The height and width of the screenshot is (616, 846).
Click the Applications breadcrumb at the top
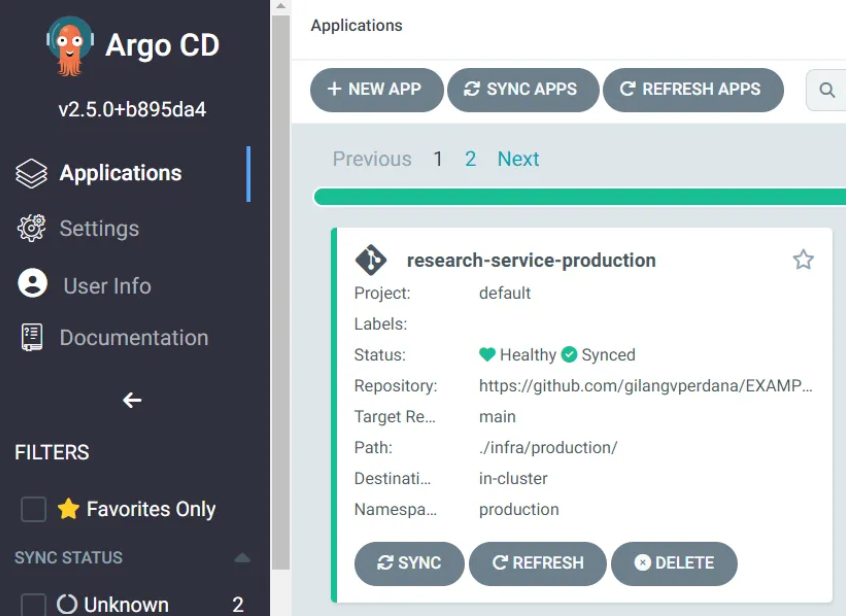coord(356,25)
